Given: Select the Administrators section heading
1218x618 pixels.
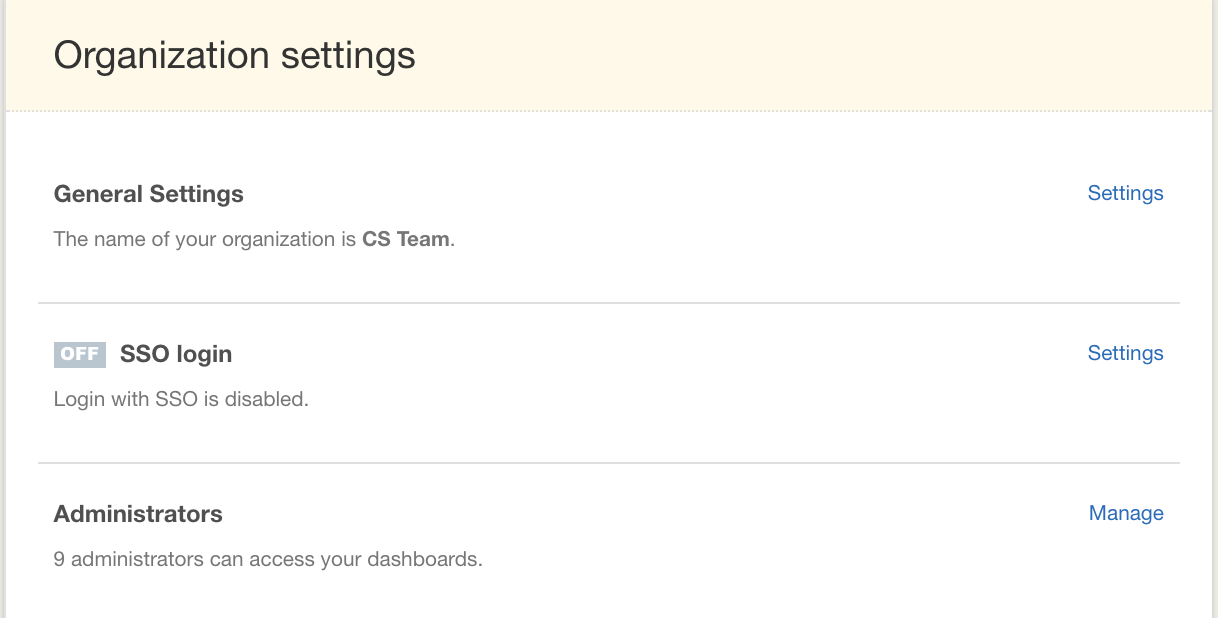Looking at the screenshot, I should coord(138,514).
